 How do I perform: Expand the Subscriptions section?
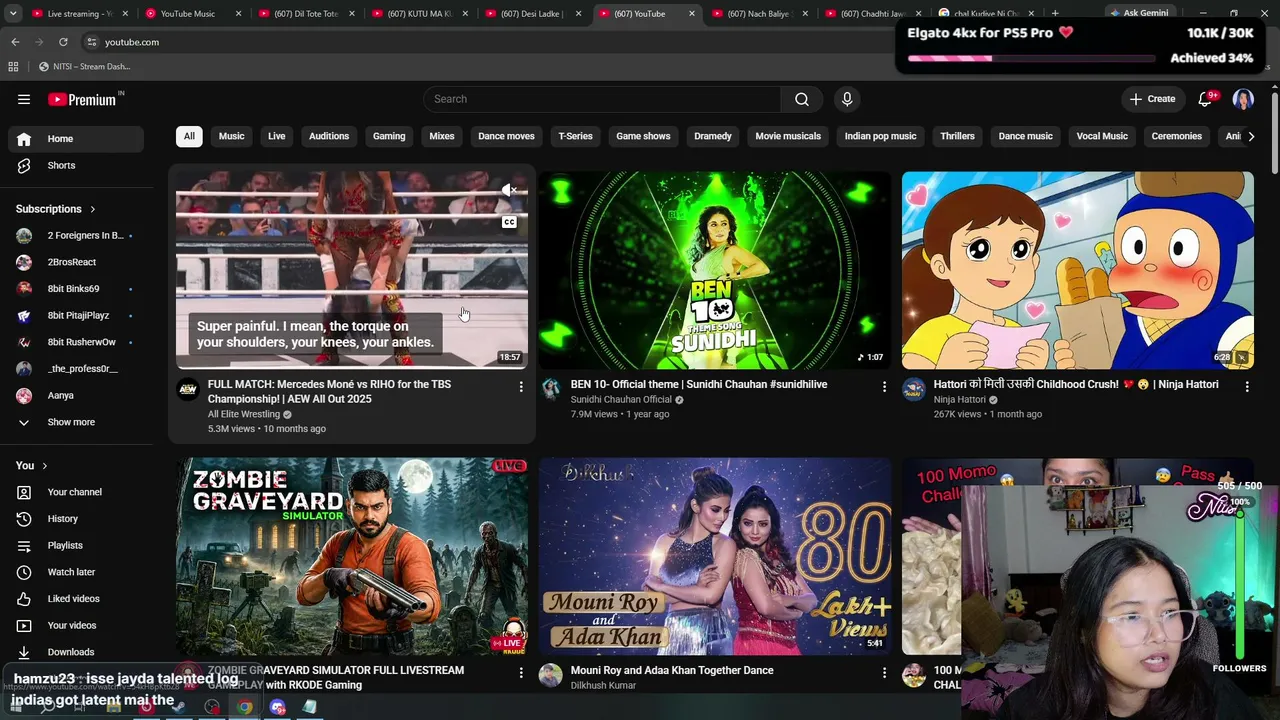tap(56, 209)
